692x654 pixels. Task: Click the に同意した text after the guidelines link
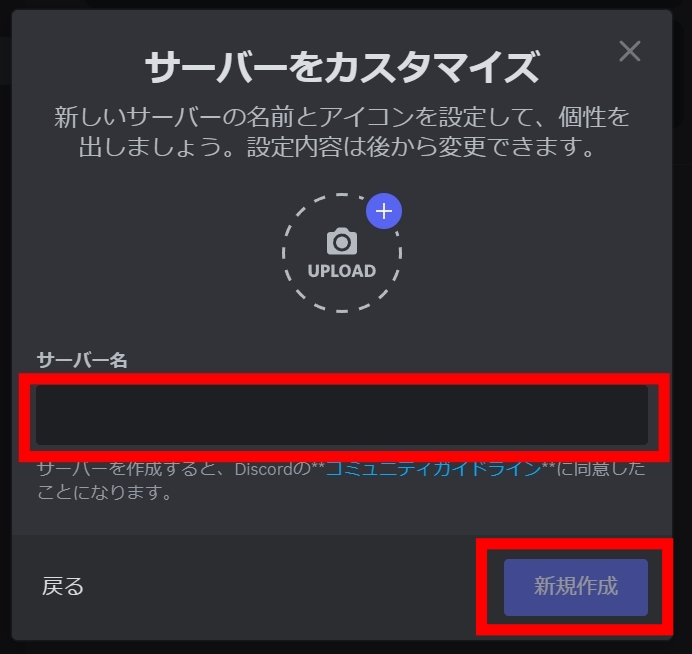(601, 469)
